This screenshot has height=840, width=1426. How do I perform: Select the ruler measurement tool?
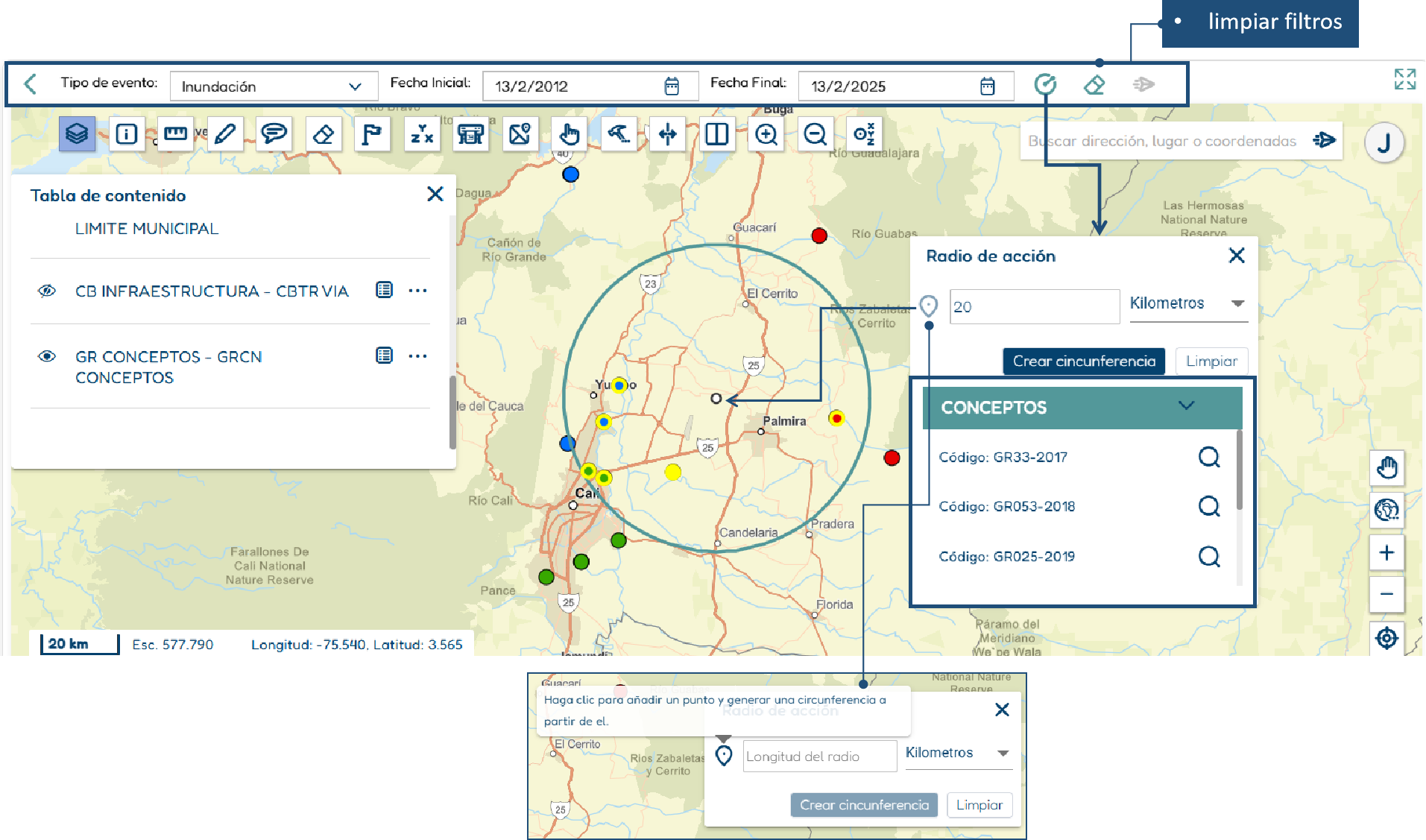tap(175, 134)
